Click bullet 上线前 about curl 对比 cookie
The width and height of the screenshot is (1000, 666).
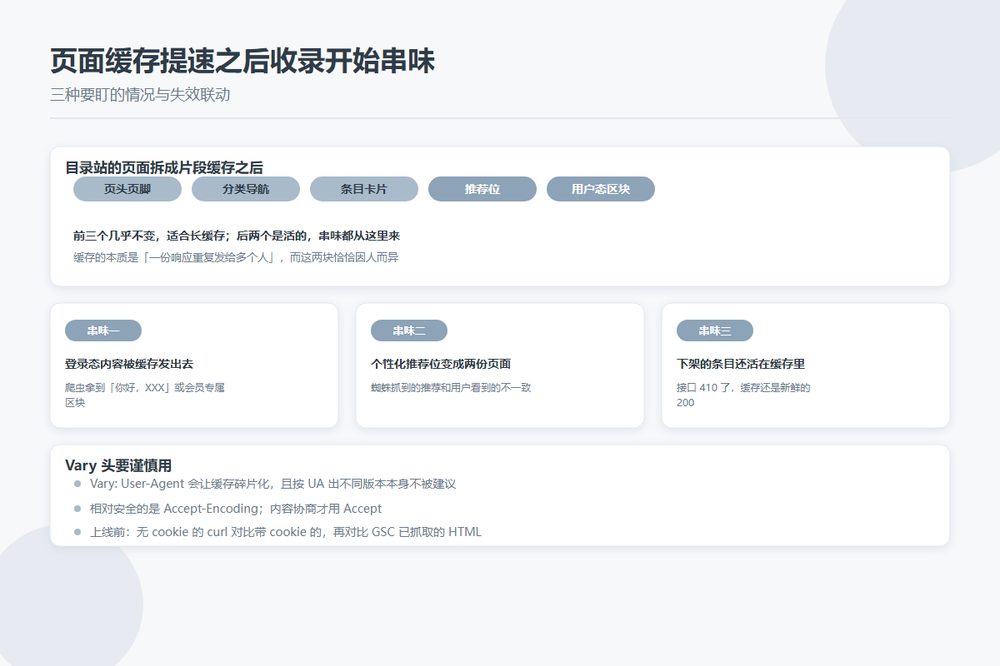coord(286,532)
